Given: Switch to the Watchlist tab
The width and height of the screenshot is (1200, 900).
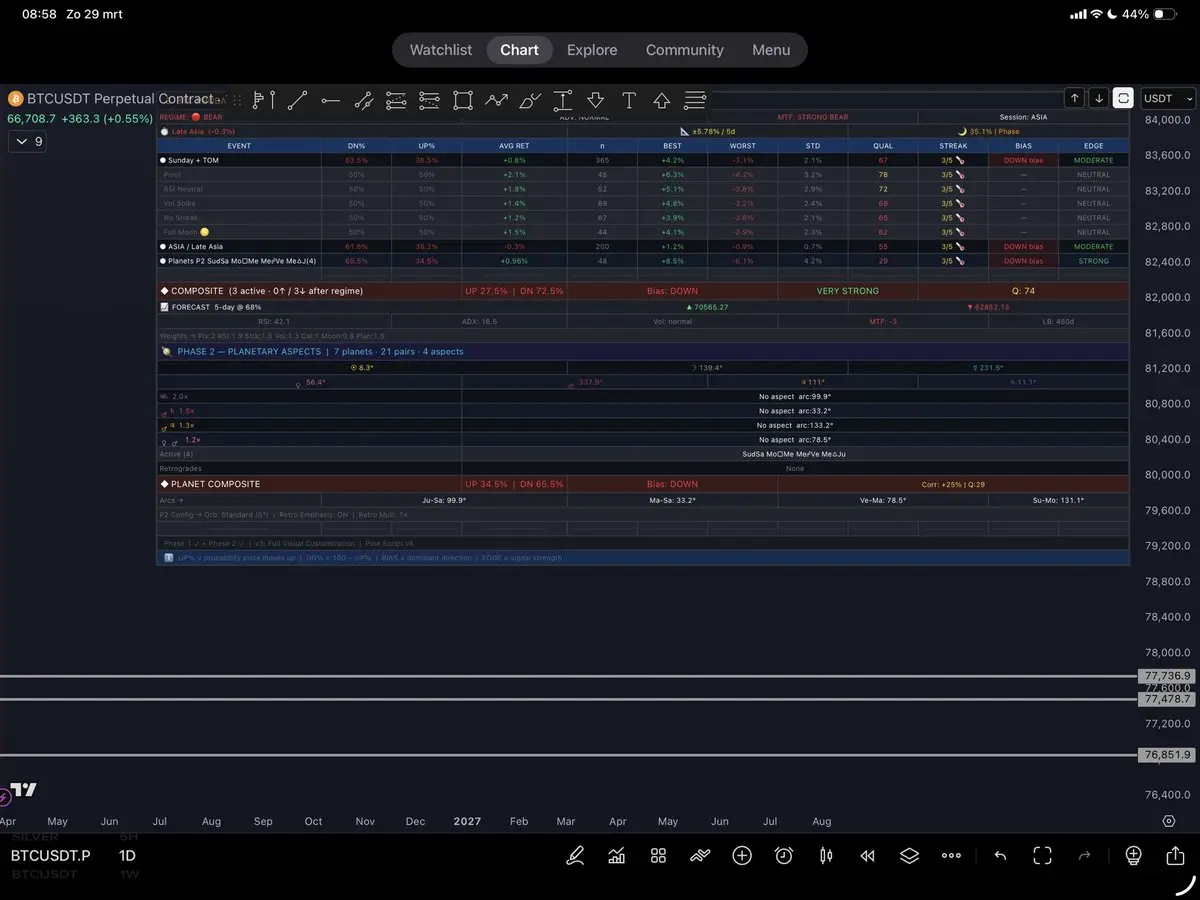Looking at the screenshot, I should (x=441, y=50).
